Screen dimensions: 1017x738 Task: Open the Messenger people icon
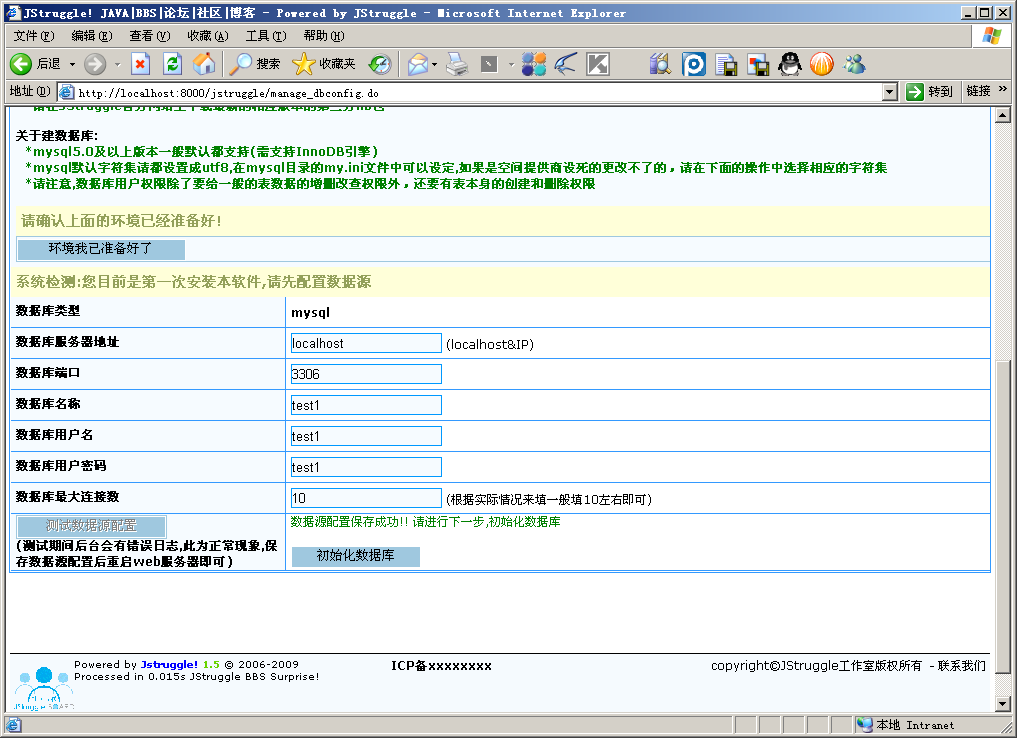click(854, 64)
